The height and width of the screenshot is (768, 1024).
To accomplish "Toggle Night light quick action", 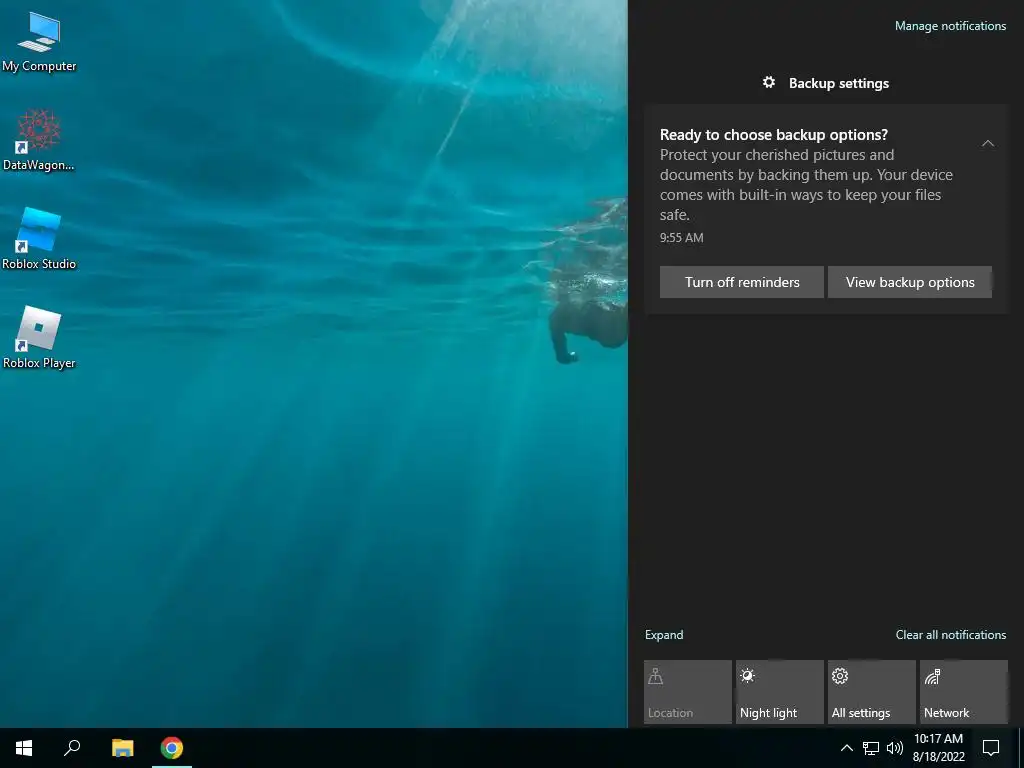I will click(780, 692).
